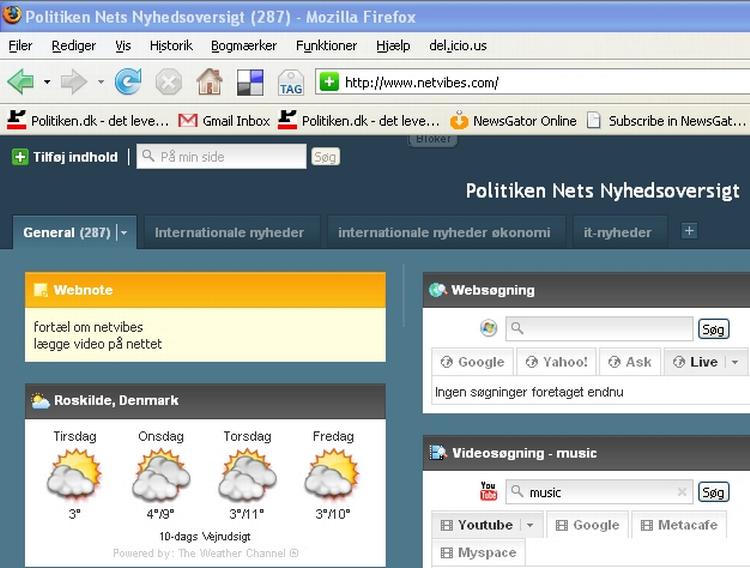Open the Bogmærker menu

coord(244,46)
